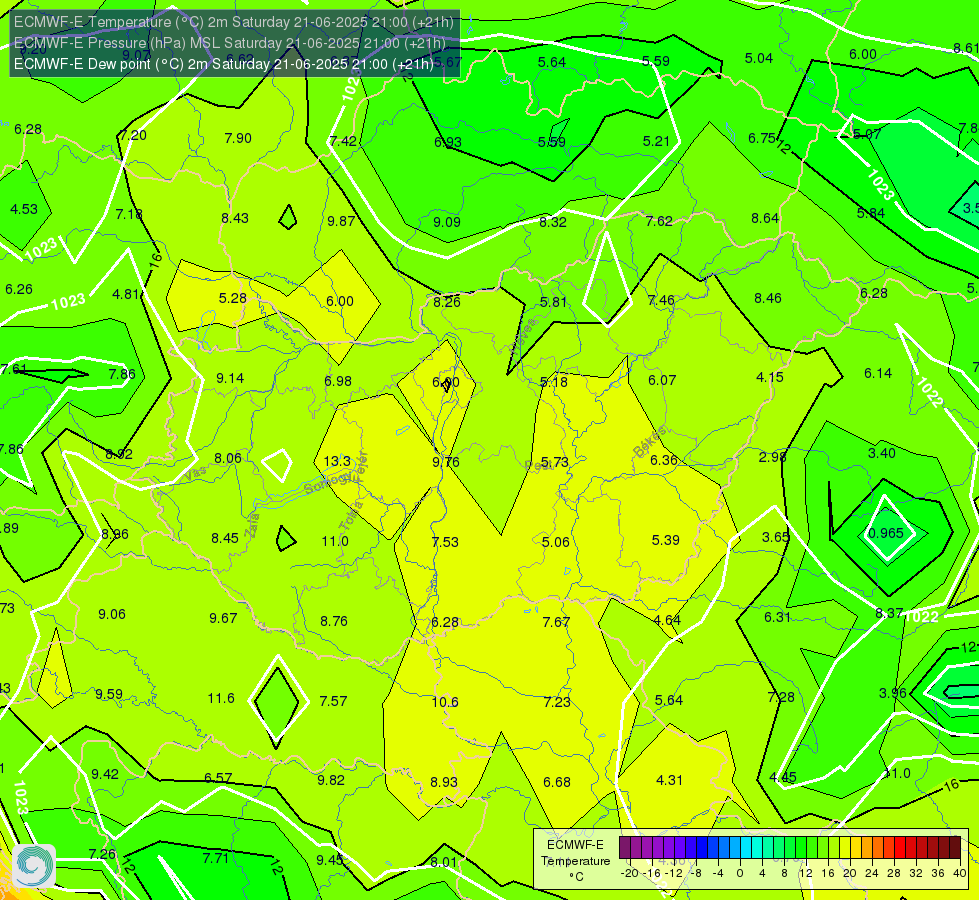Click the dew point value 10.6
The width and height of the screenshot is (979, 900).
click(x=445, y=702)
